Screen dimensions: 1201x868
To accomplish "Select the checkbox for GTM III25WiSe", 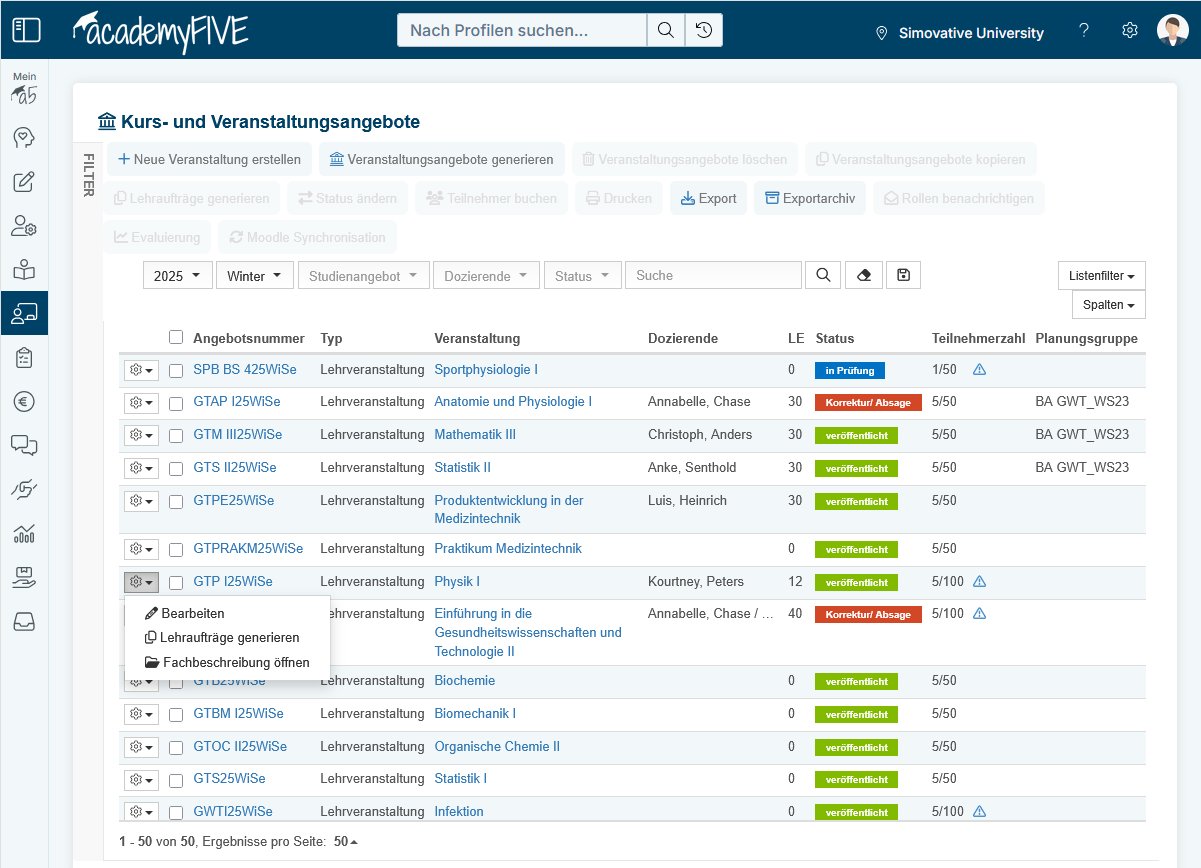I will 176,435.
